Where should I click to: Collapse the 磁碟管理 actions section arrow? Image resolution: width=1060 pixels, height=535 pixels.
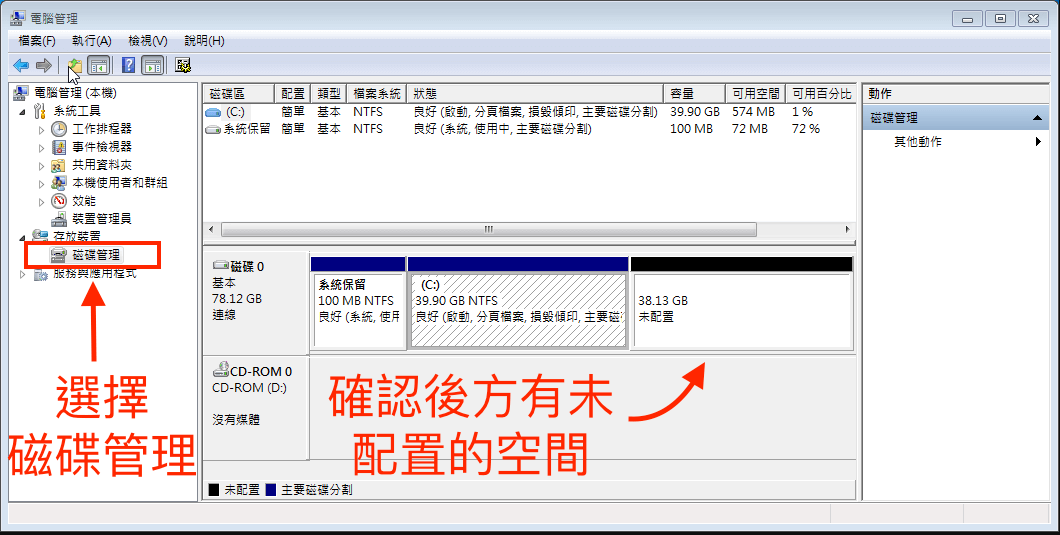pyautogui.click(x=1038, y=118)
